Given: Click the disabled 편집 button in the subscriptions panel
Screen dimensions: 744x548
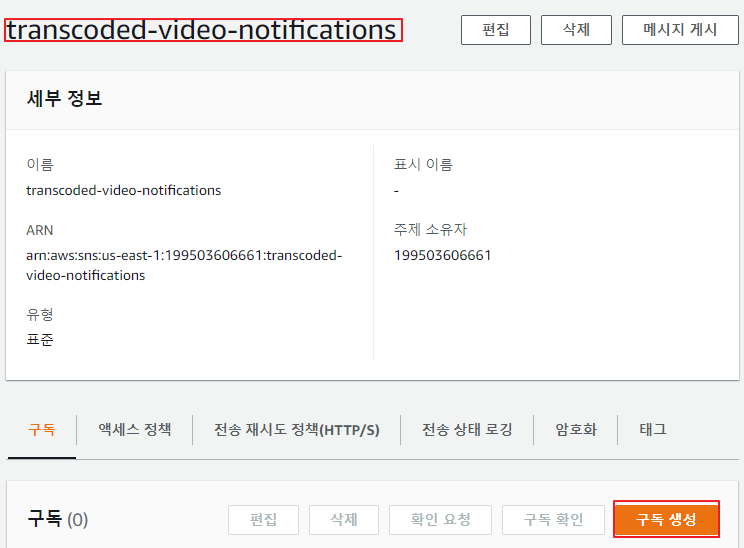Looking at the screenshot, I should click(x=263, y=520).
